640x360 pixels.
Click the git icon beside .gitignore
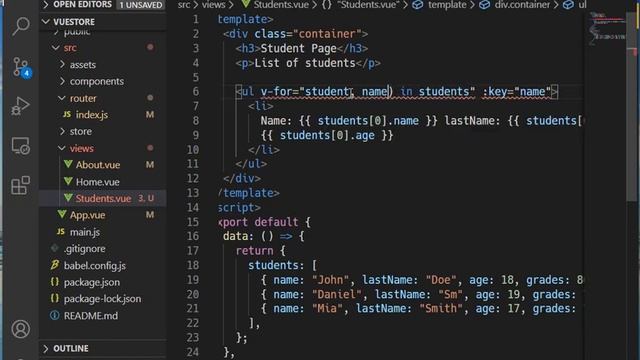pos(55,248)
